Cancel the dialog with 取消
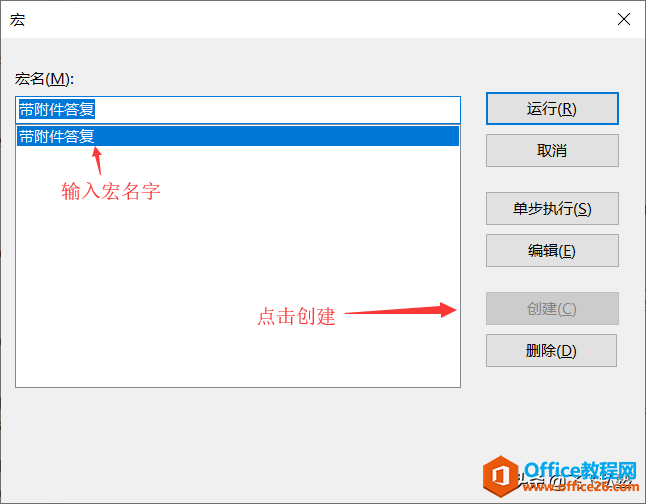Viewport: 646px width, 504px height. click(x=552, y=150)
